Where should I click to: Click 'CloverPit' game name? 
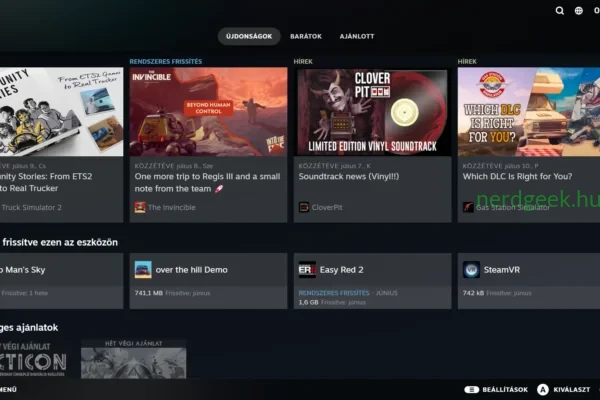pyautogui.click(x=327, y=207)
